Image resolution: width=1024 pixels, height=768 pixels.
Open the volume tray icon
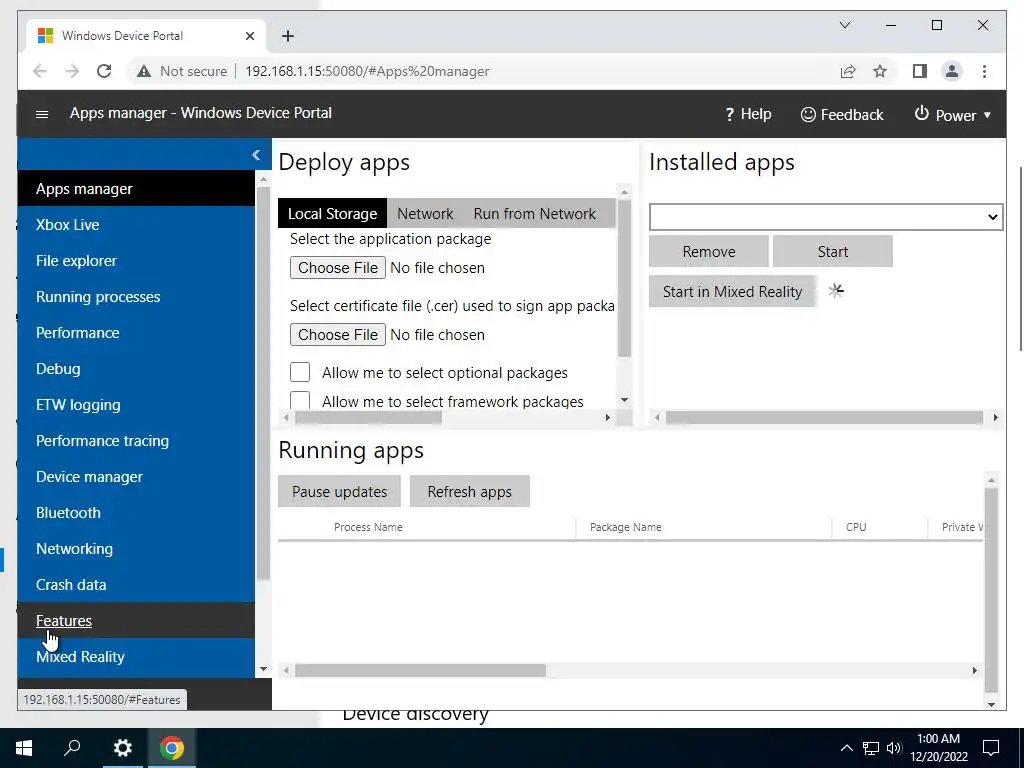[894, 748]
